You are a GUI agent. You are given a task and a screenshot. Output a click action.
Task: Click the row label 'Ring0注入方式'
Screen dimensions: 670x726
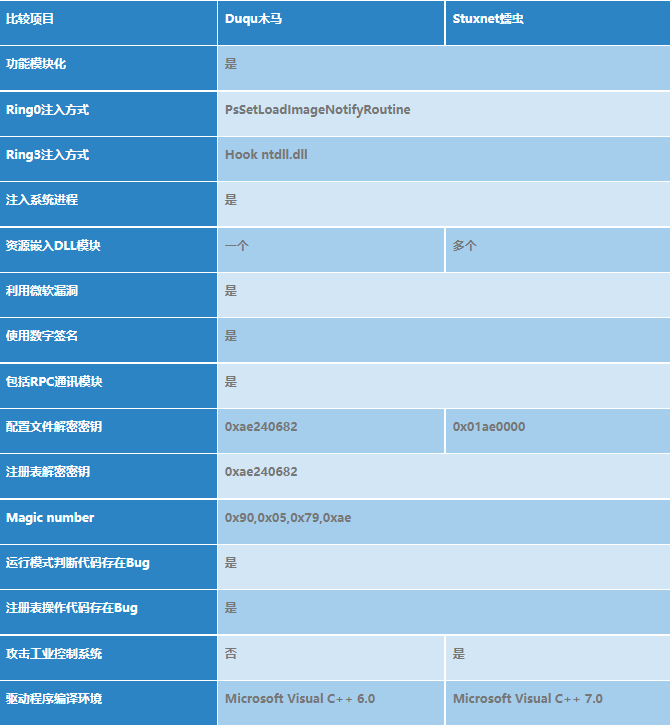coord(47,110)
